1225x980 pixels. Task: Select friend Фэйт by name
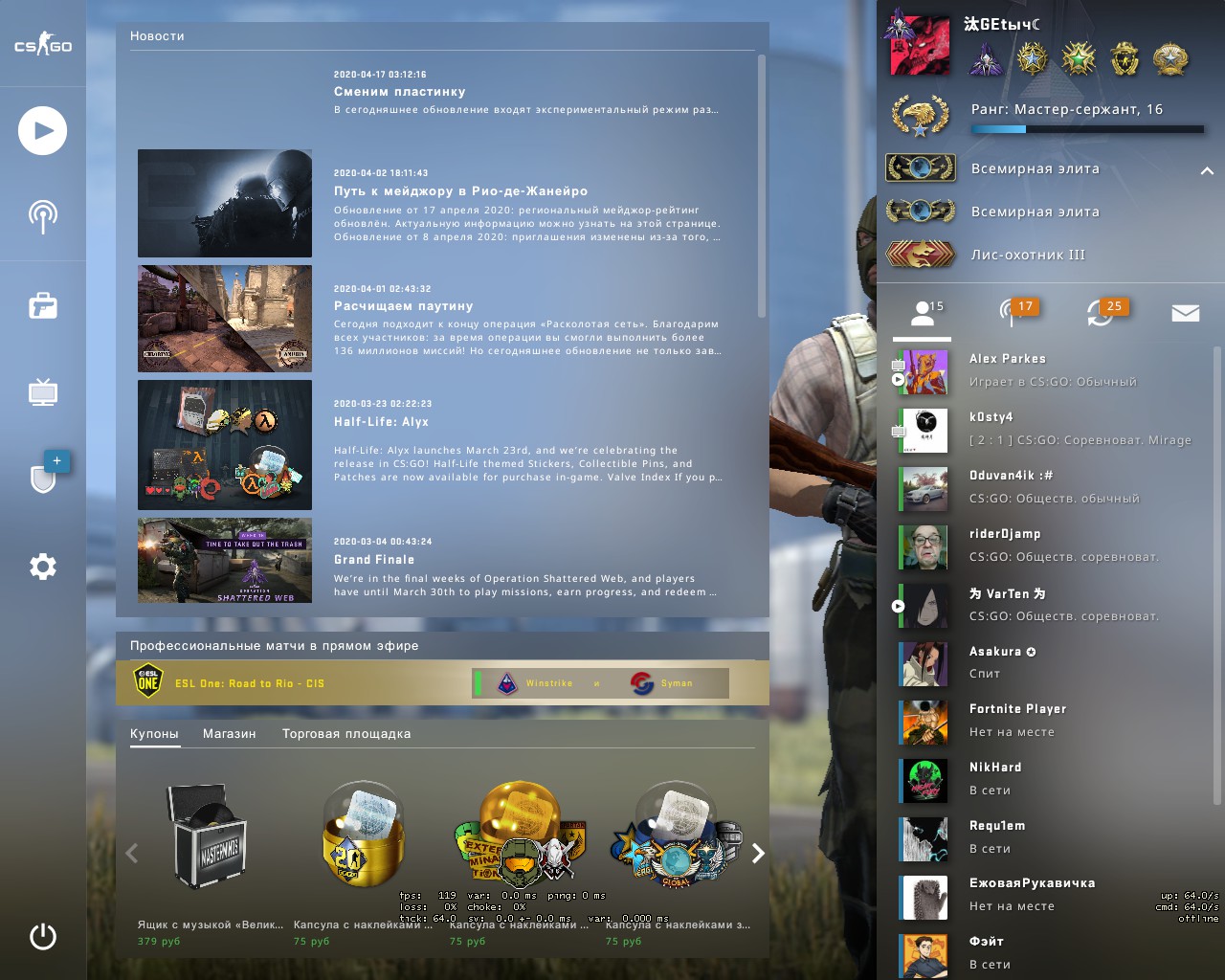pyautogui.click(x=987, y=942)
